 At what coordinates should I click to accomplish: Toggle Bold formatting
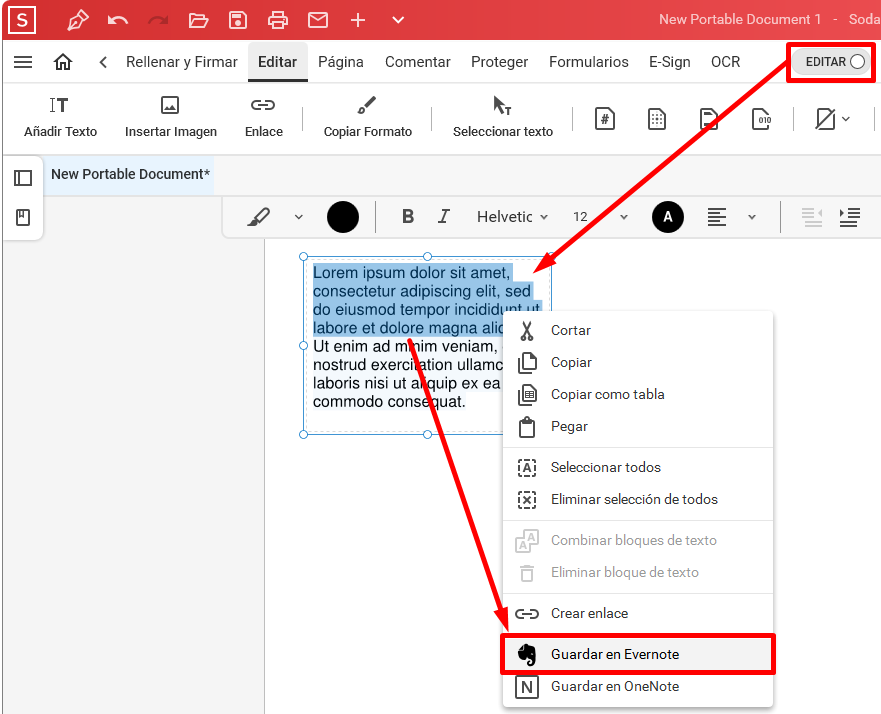408,216
